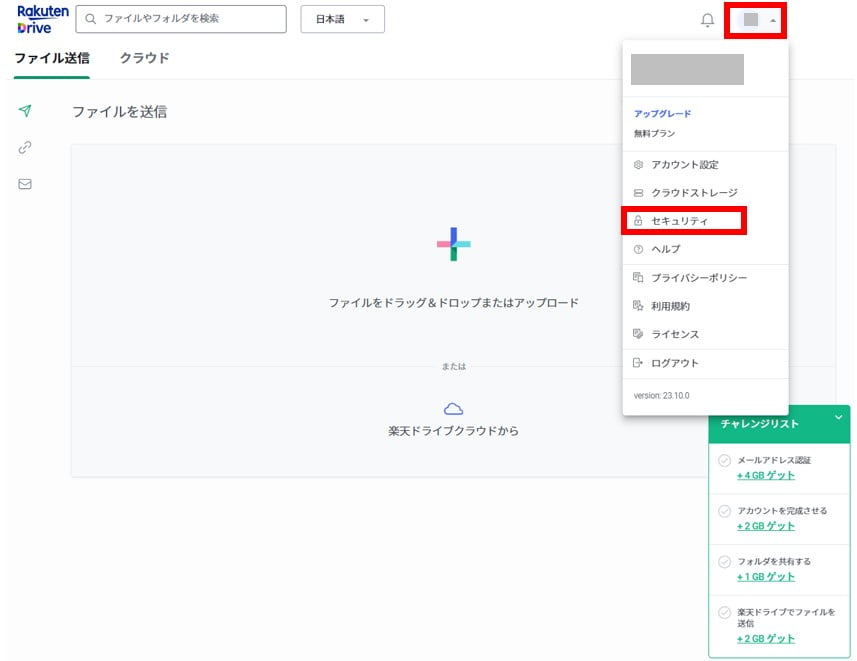The width and height of the screenshot is (857, 661).
Task: Open the 日本語 language dropdown
Action: point(342,19)
